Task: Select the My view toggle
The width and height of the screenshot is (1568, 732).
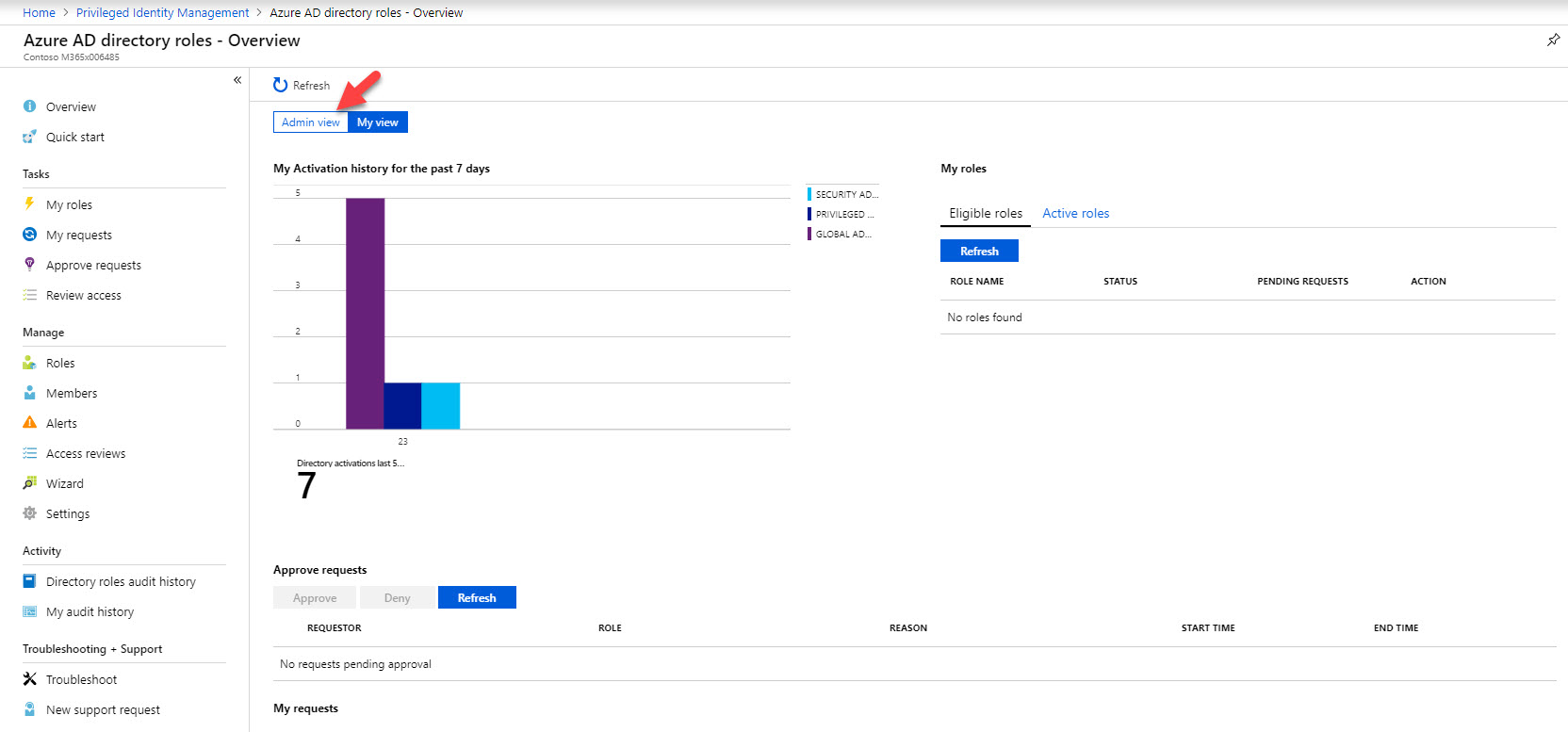Action: pyautogui.click(x=378, y=122)
